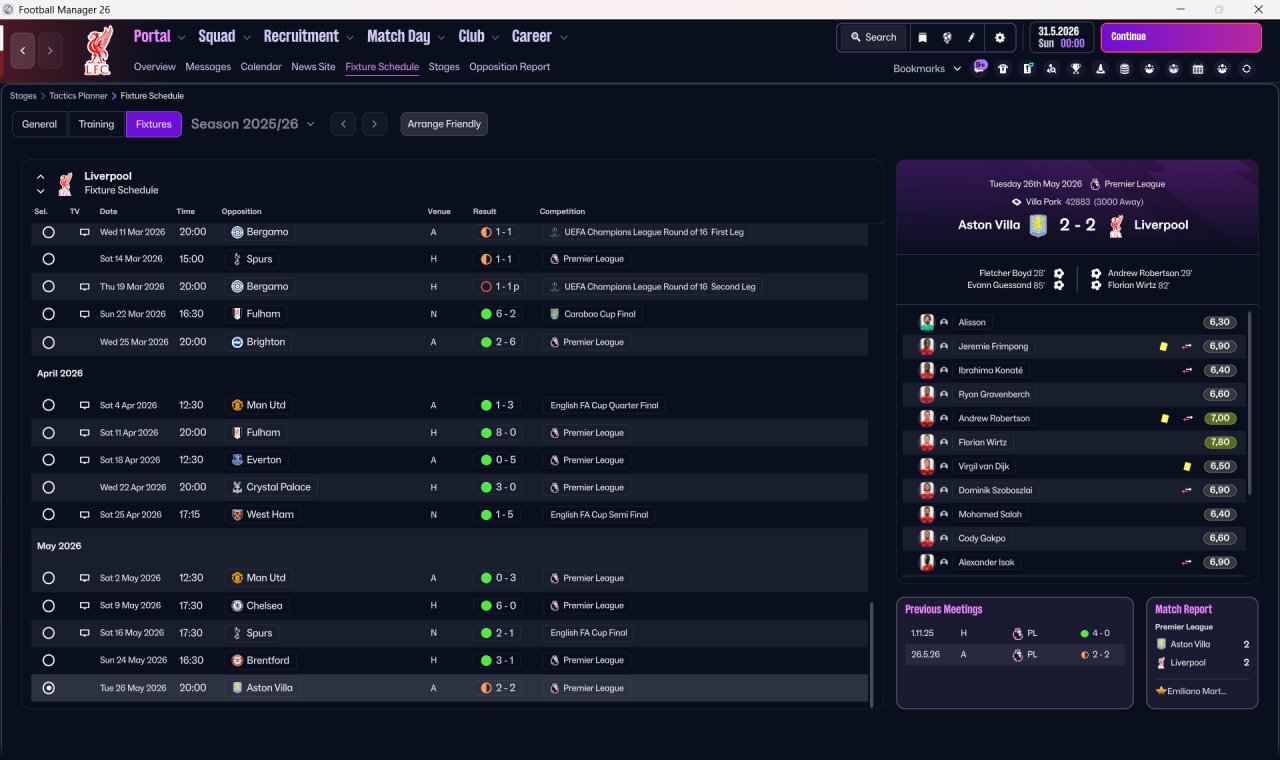Image resolution: width=1280 pixels, height=760 pixels.
Task: Select the Brighton 25 Mar fixture radio button
Action: coord(48,342)
